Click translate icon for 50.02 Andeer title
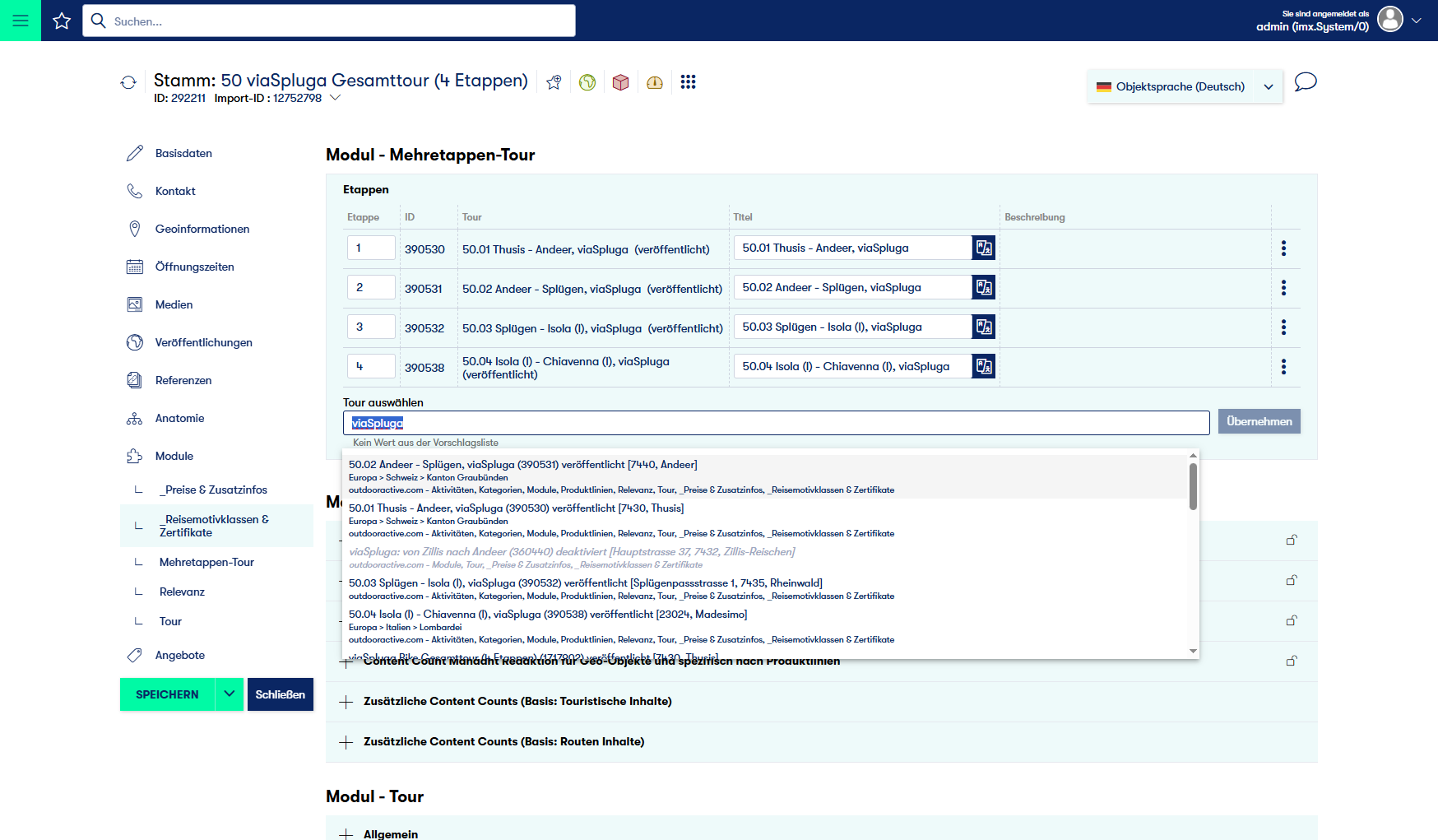The width and height of the screenshot is (1438, 840). [984, 287]
